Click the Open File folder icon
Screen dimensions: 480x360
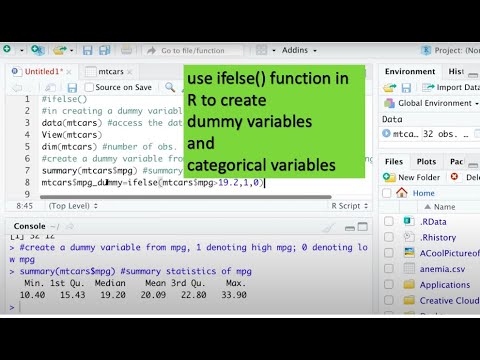pyautogui.click(x=60, y=50)
